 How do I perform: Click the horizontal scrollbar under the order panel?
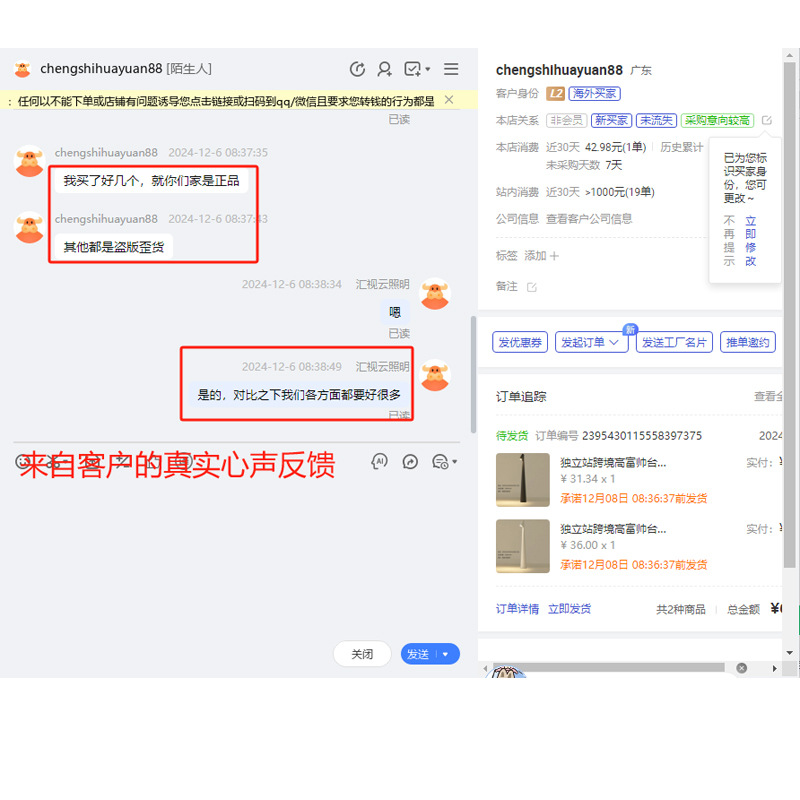pyautogui.click(x=610, y=668)
